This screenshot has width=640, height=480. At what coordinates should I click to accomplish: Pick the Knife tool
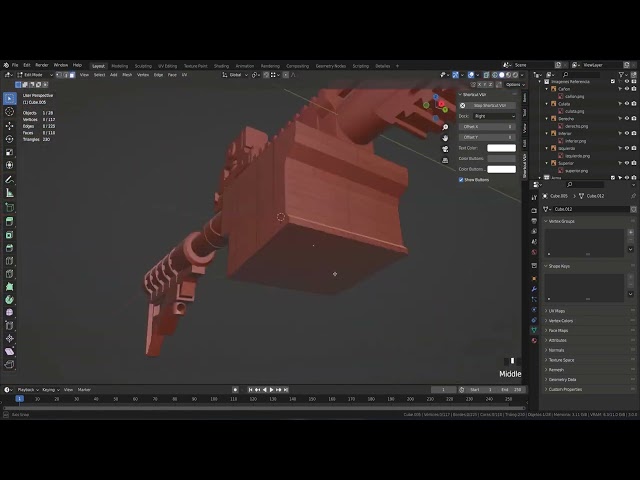[x=10, y=274]
